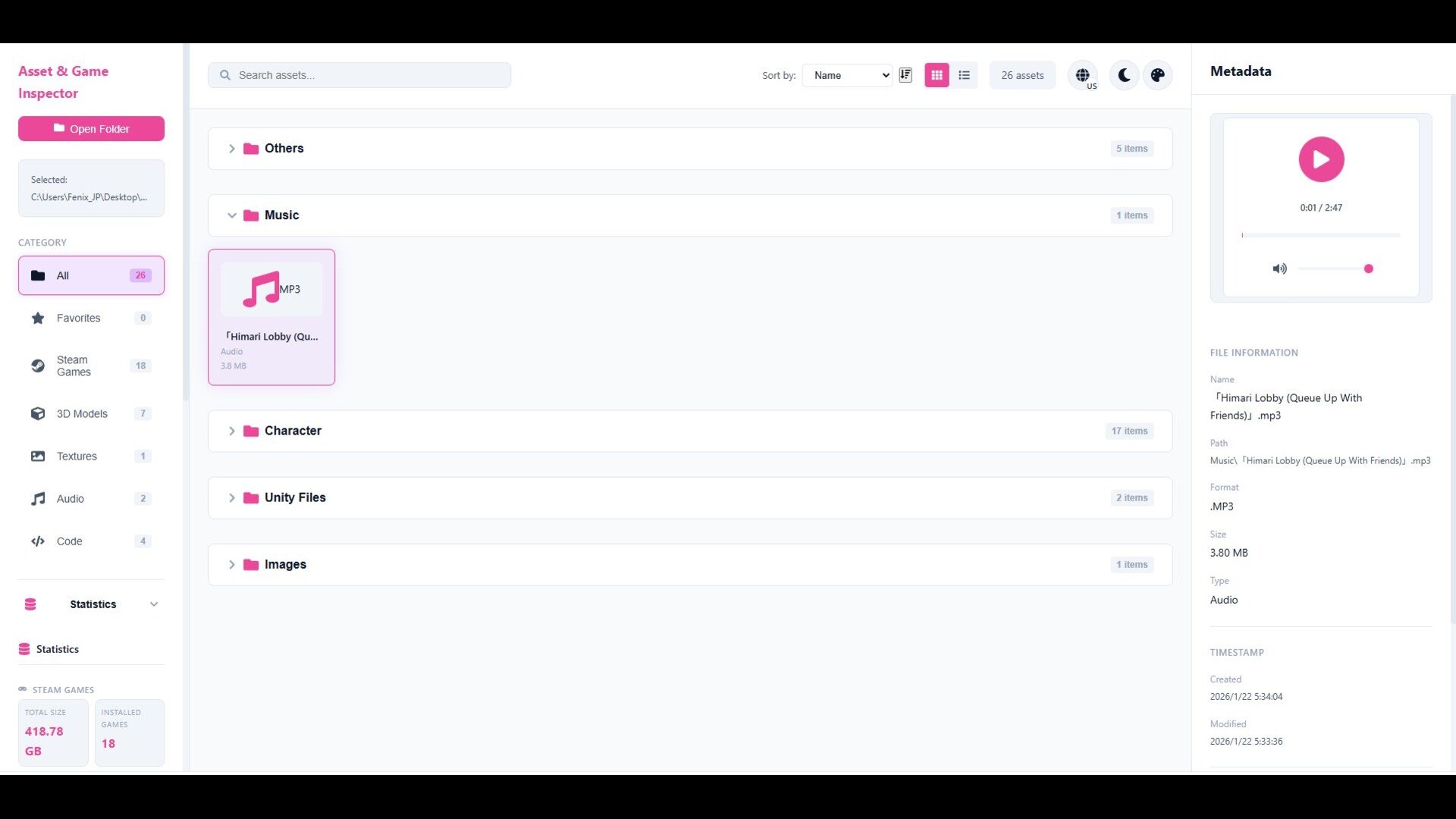The height and width of the screenshot is (819, 1456).
Task: Switch to list view layout
Action: [x=964, y=74]
